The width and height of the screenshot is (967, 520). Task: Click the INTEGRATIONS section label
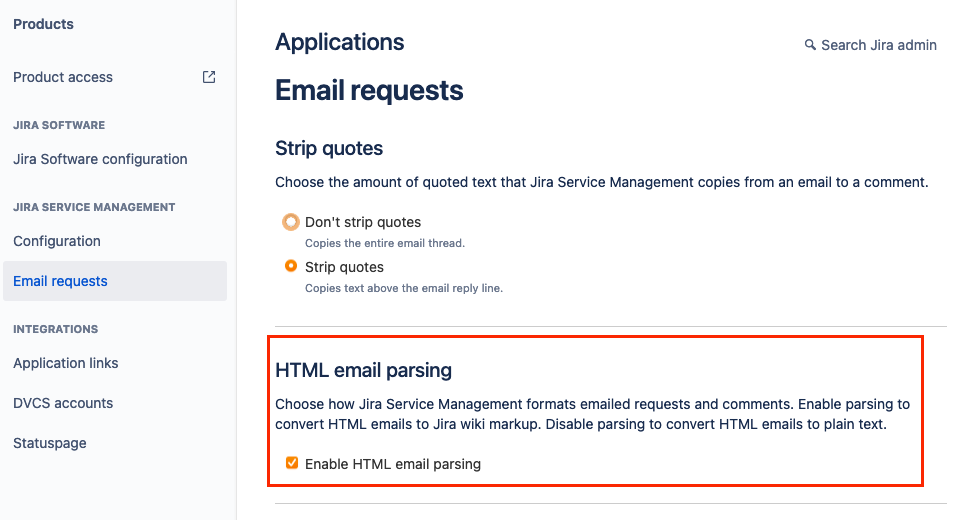56,329
